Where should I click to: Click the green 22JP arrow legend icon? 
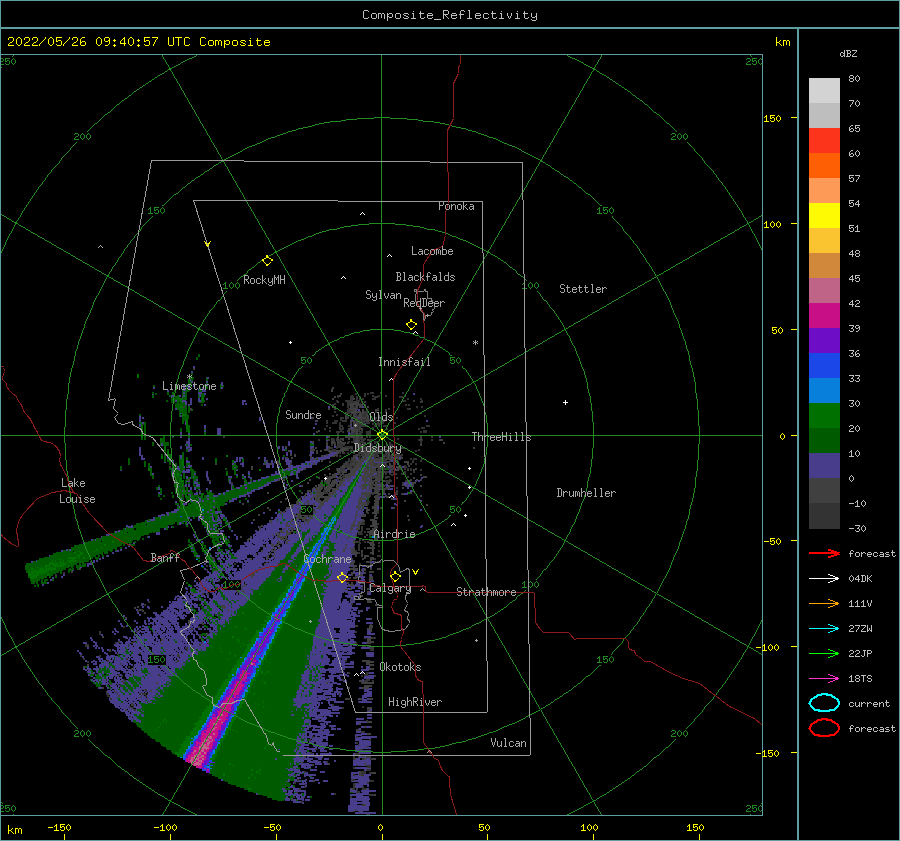pyautogui.click(x=824, y=653)
